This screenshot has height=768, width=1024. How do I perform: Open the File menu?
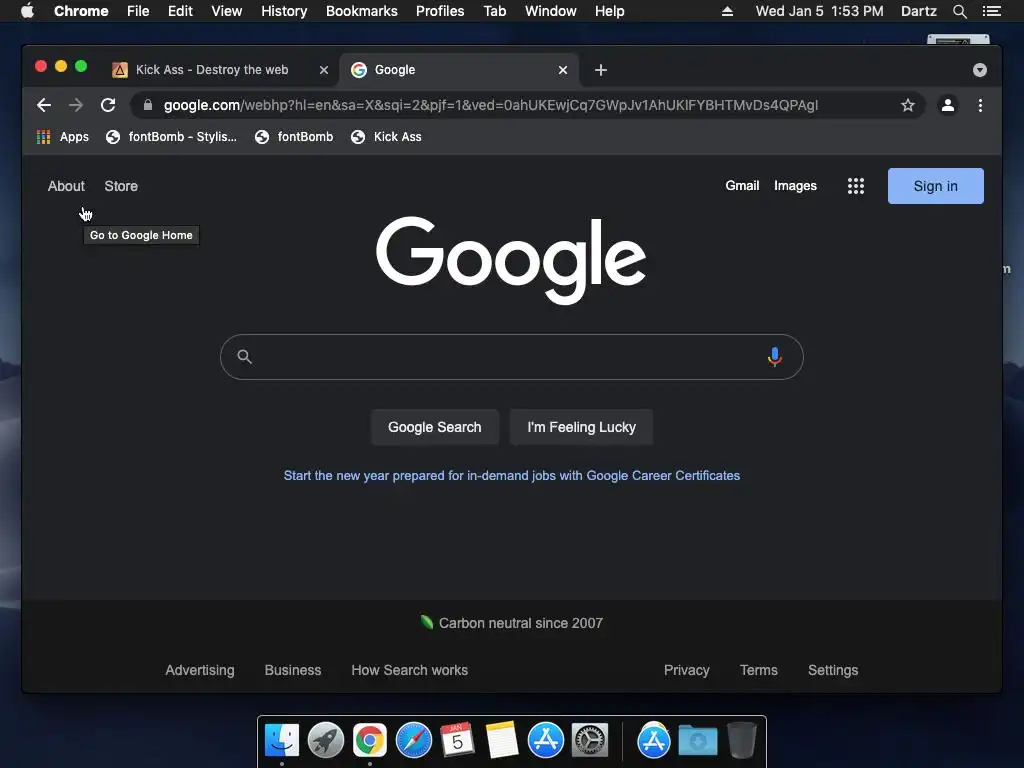click(x=138, y=11)
